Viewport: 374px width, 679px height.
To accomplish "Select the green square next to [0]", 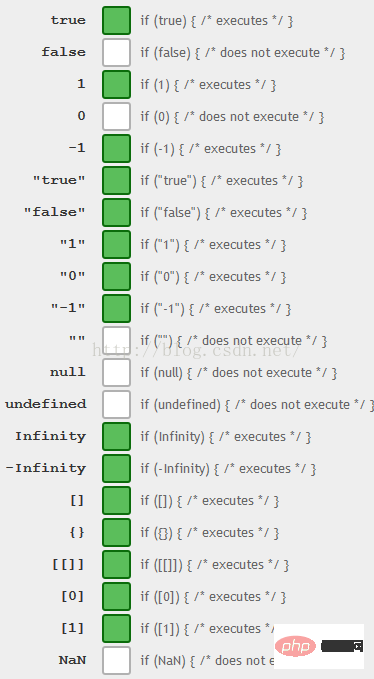I will 116,597.
